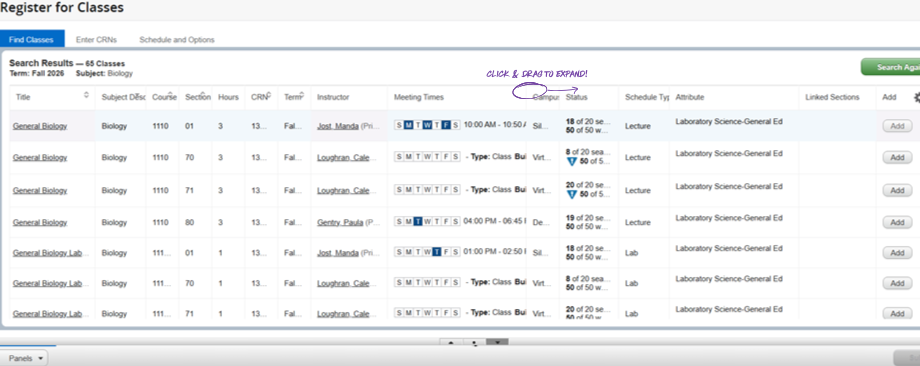Add General Biology section 01 lecture
This screenshot has height=366, width=920.
[897, 126]
